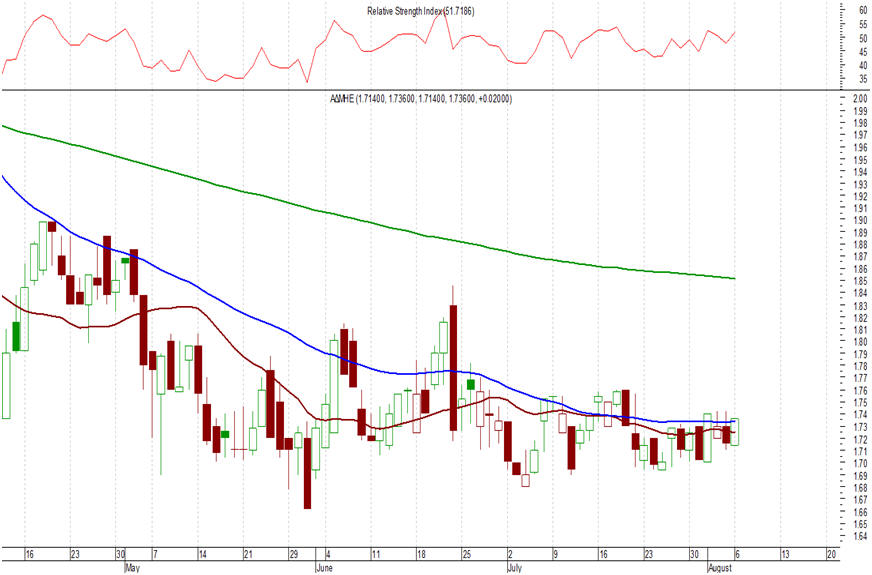Select the June month label
872x575 pixels.
pos(324,568)
